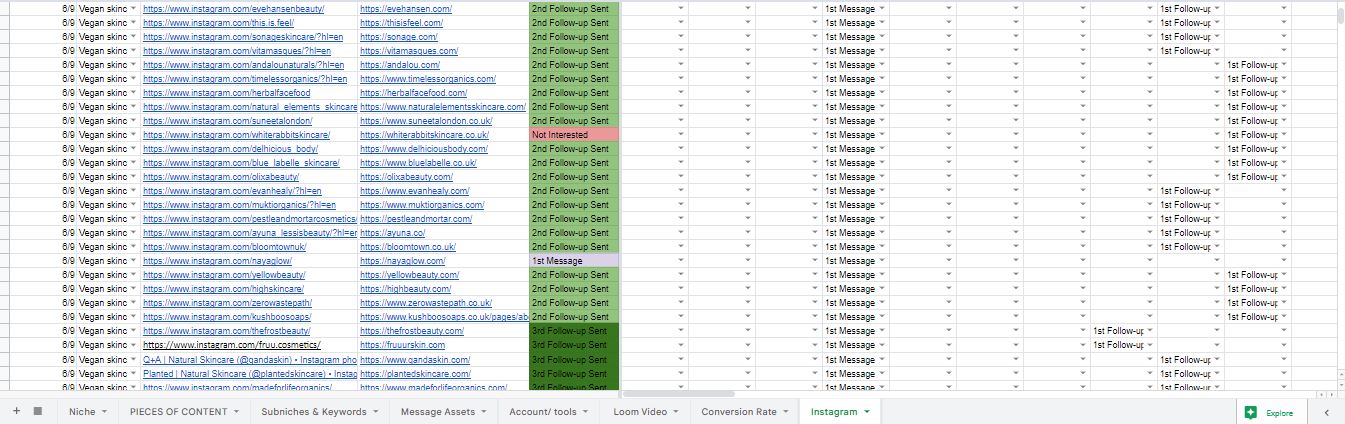Open the https://ayuna.co/ link
Screen dimensions: 1345x424
(392, 233)
